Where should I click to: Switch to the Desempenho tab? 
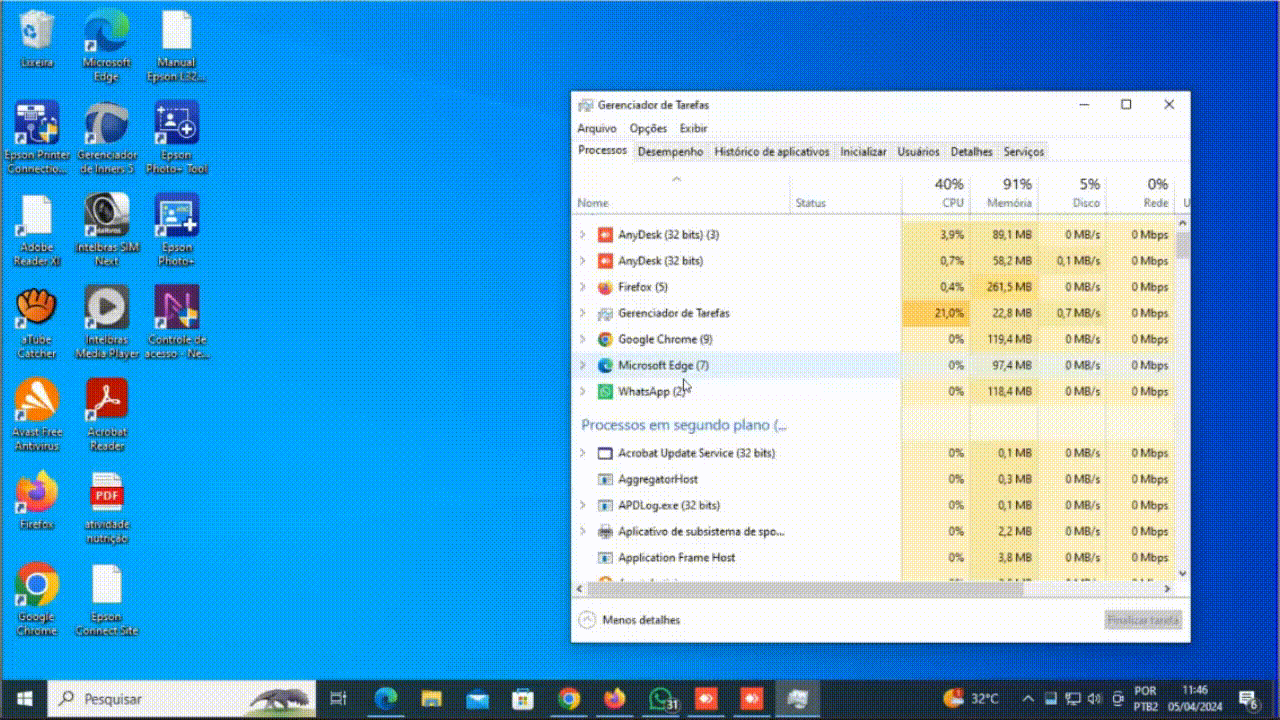click(x=670, y=152)
